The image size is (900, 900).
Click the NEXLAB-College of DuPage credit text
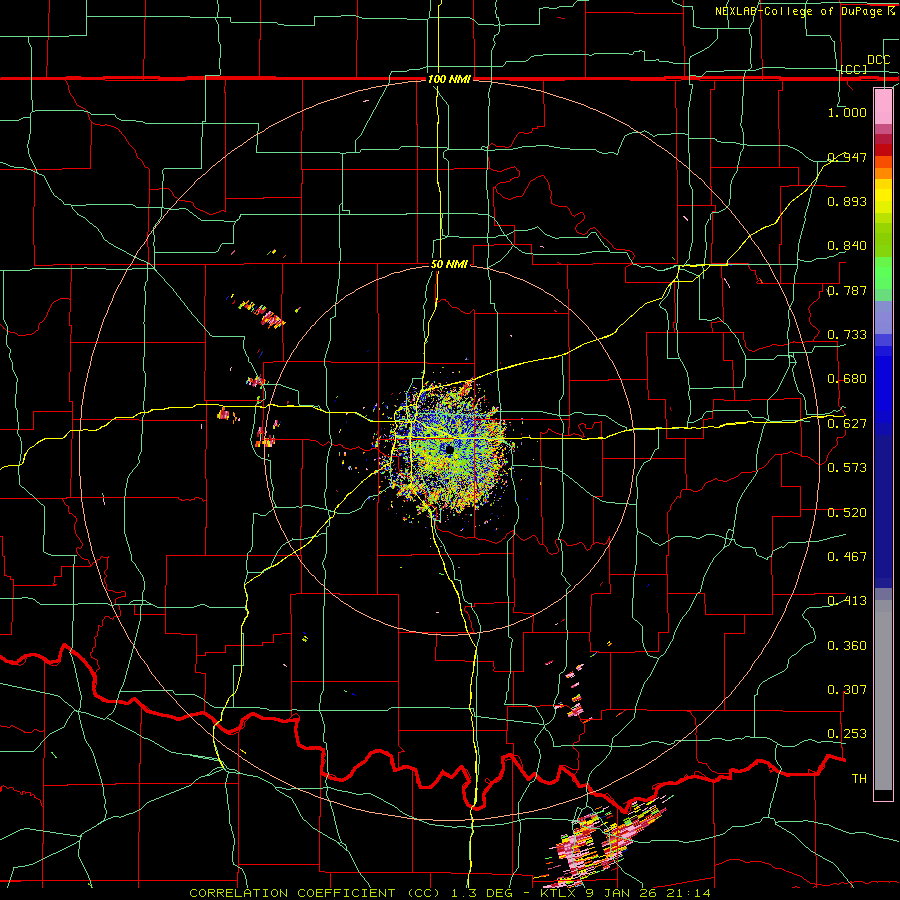click(x=804, y=11)
